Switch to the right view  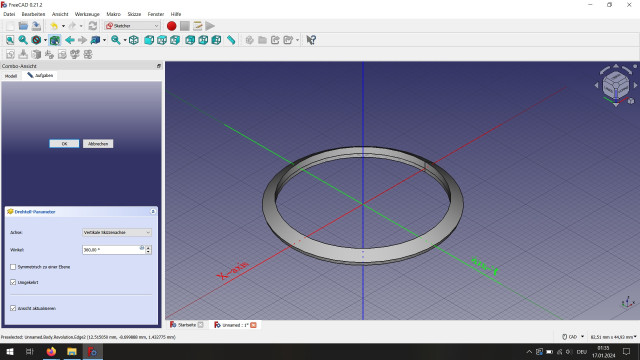(175, 40)
